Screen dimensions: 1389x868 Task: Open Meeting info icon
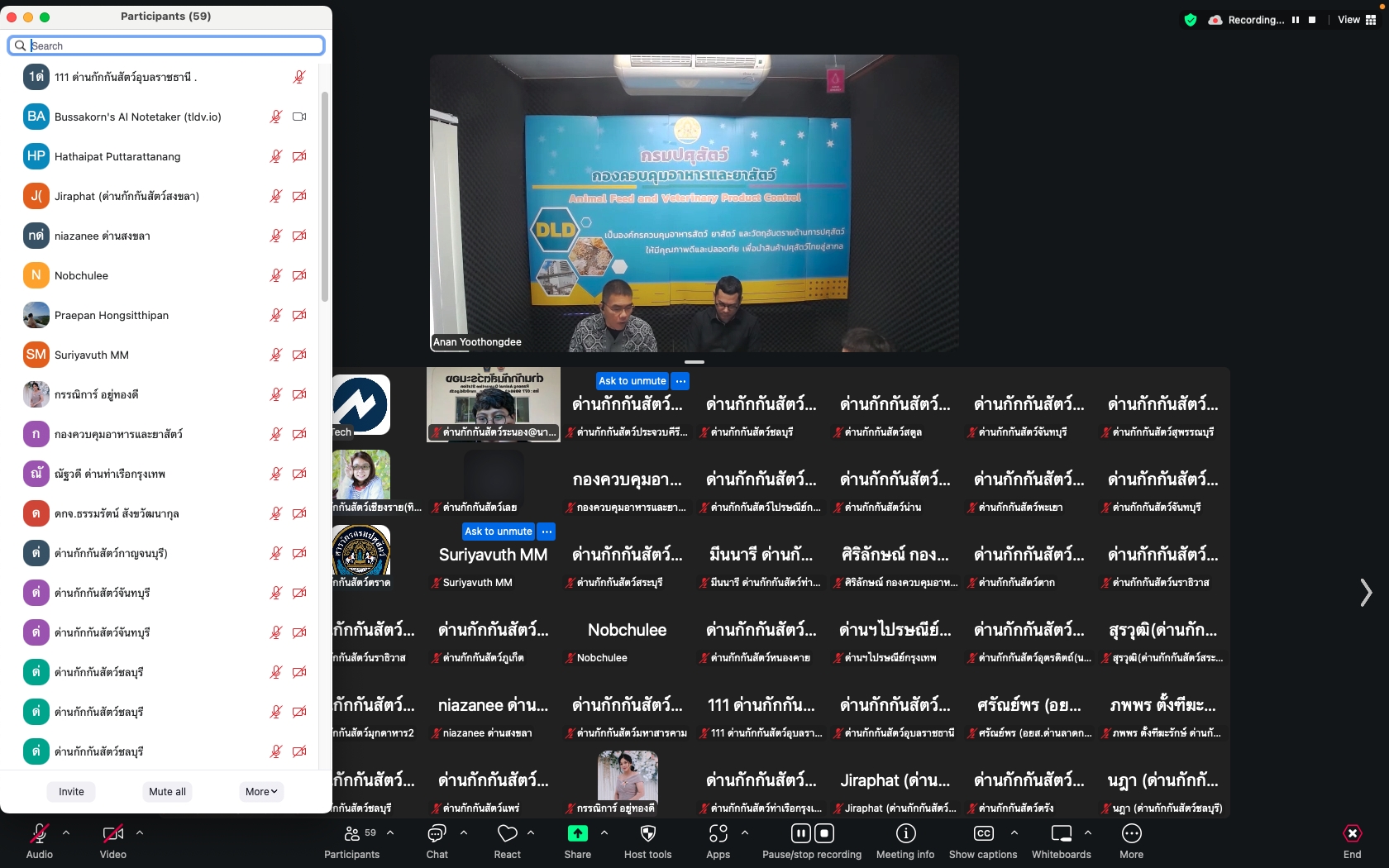coord(905,833)
